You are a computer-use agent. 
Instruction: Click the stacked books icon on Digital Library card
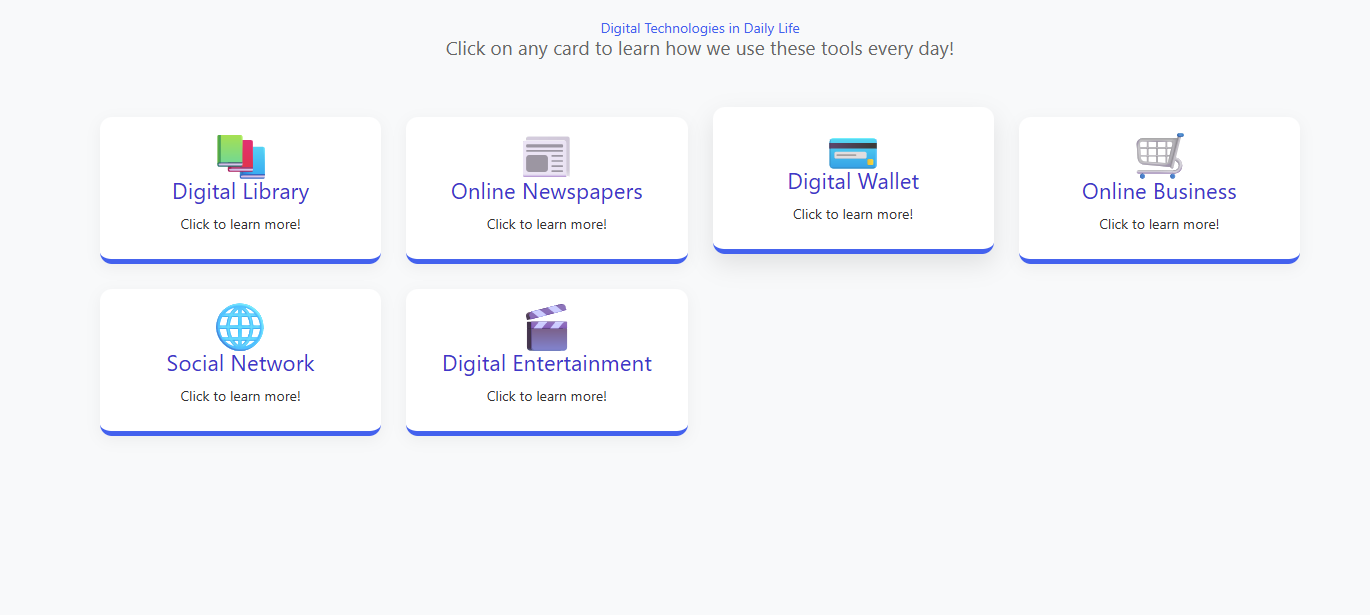[x=239, y=156]
